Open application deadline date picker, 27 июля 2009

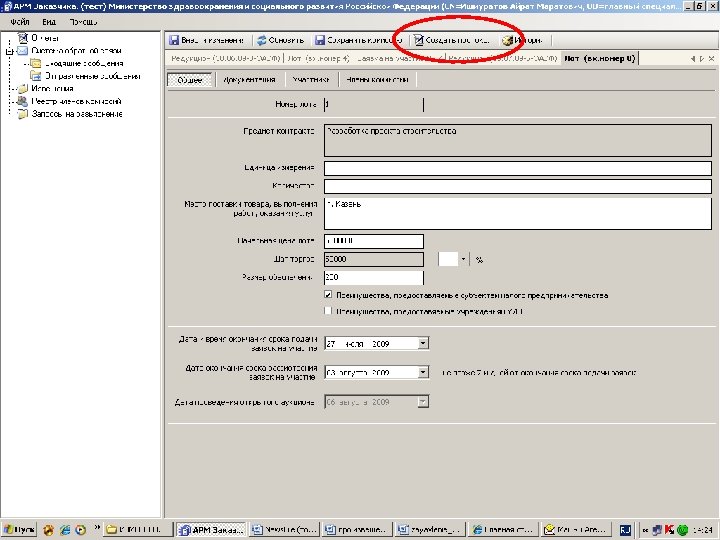423,343
